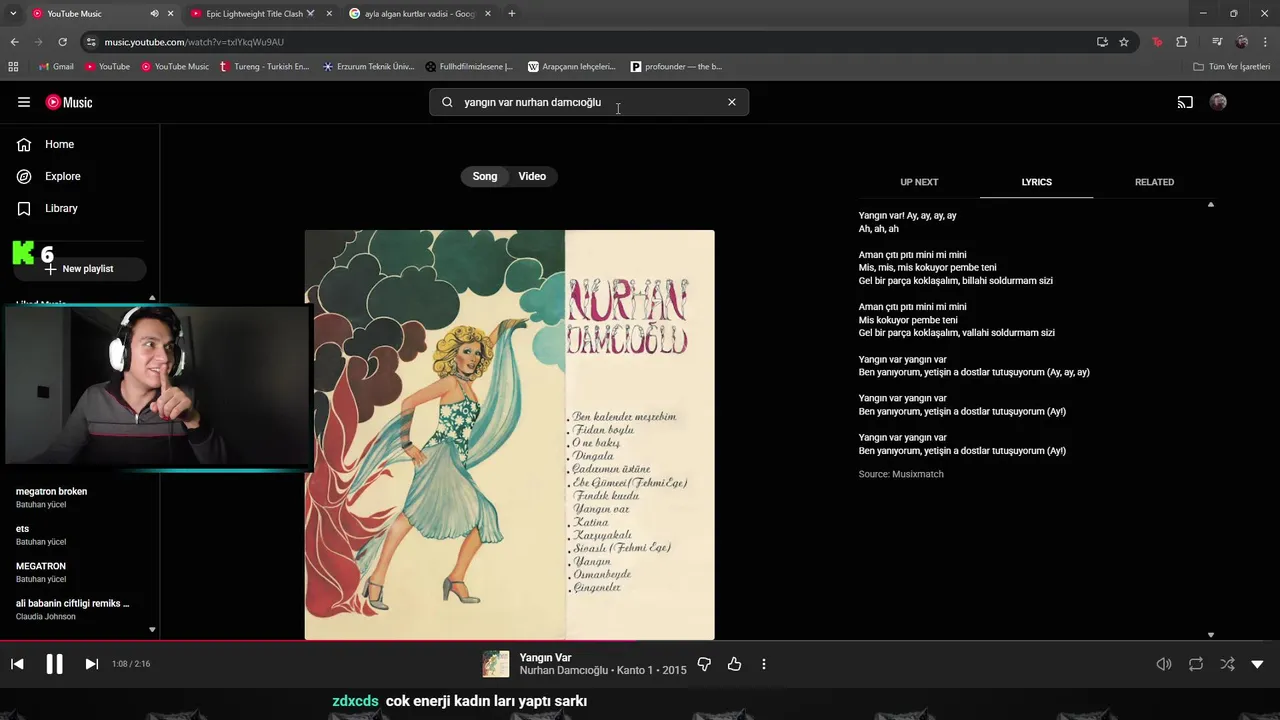The width and height of the screenshot is (1280, 720).
Task: Like the song Yangın Var
Action: (x=734, y=664)
